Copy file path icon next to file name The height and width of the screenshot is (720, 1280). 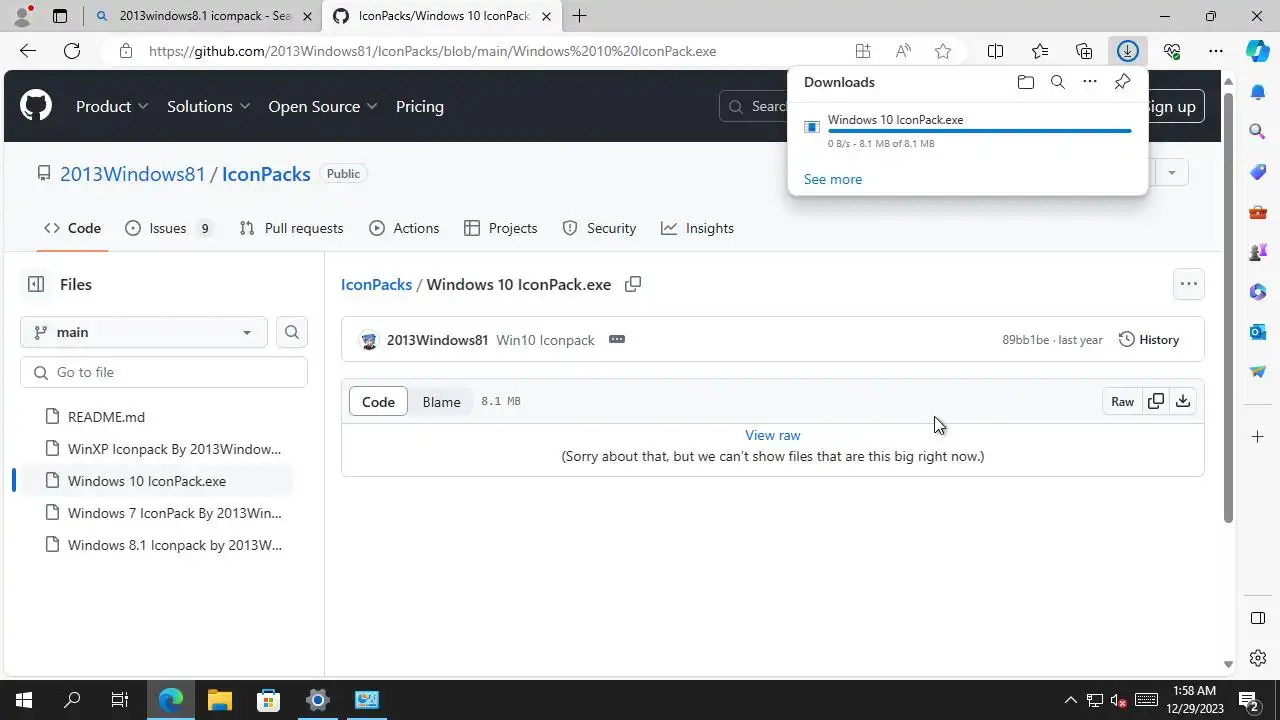pyautogui.click(x=633, y=284)
